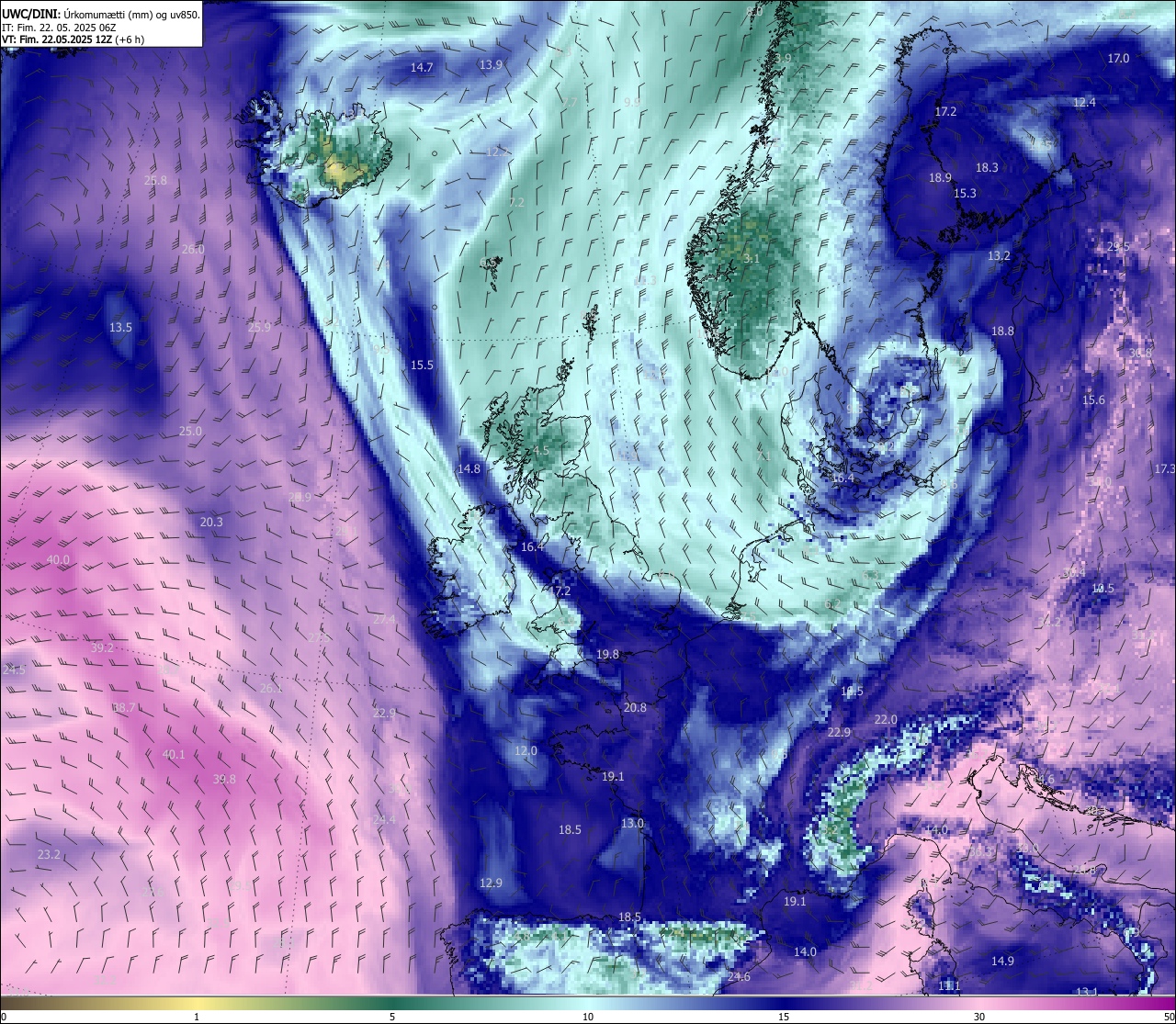The height and width of the screenshot is (1024, 1176).
Task: Click the 10 tick on the color scale
Action: point(588,1017)
